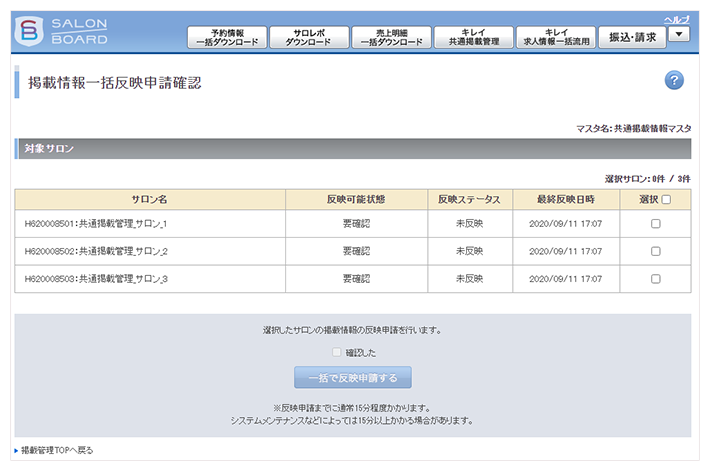Open 予約情報一括ダウンロード menu
The height and width of the screenshot is (471, 710).
[227, 37]
